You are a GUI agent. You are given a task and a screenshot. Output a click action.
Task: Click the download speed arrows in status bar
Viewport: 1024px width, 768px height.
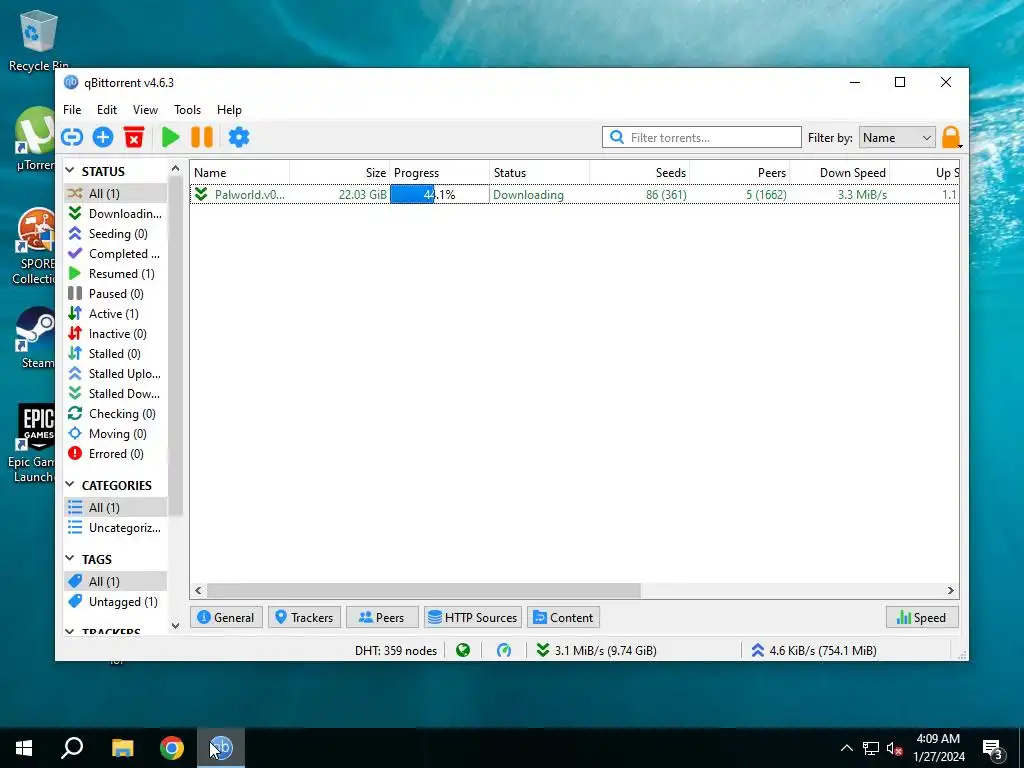pyautogui.click(x=543, y=650)
